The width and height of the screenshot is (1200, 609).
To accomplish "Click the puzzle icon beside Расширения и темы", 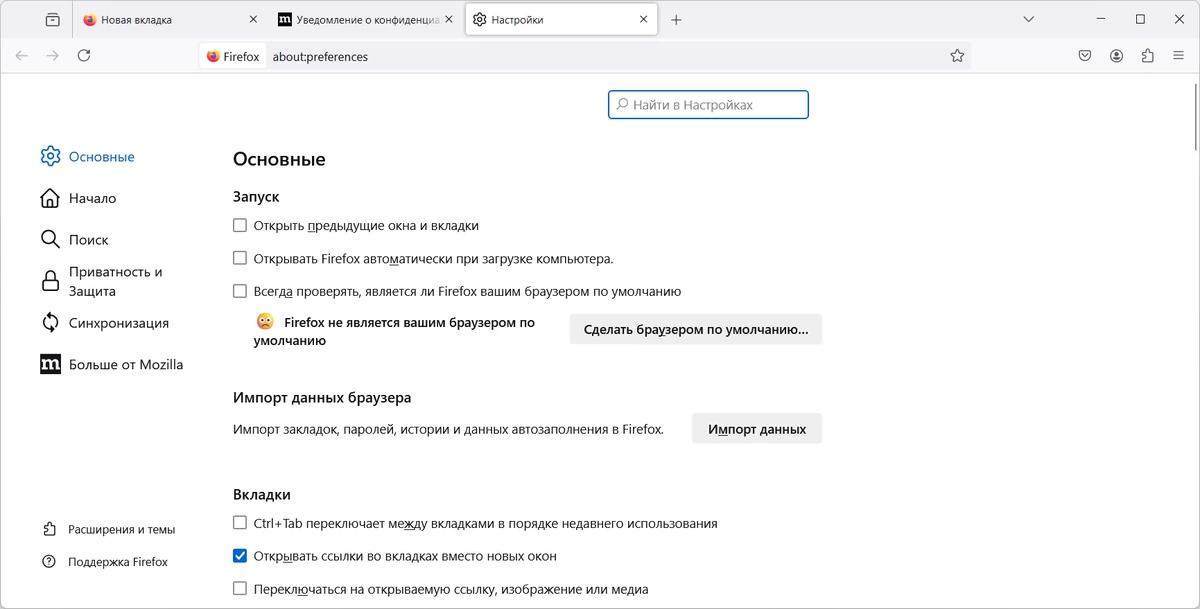I will click(49, 529).
